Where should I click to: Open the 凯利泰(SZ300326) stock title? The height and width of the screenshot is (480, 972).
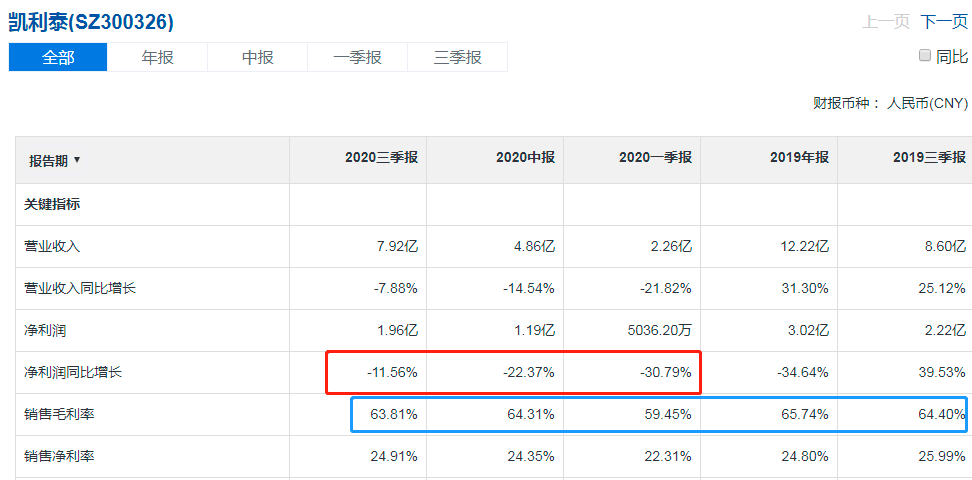point(91,23)
